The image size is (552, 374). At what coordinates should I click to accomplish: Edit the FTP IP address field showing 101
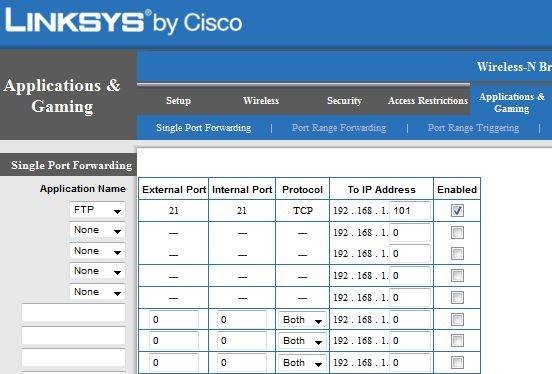[410, 211]
